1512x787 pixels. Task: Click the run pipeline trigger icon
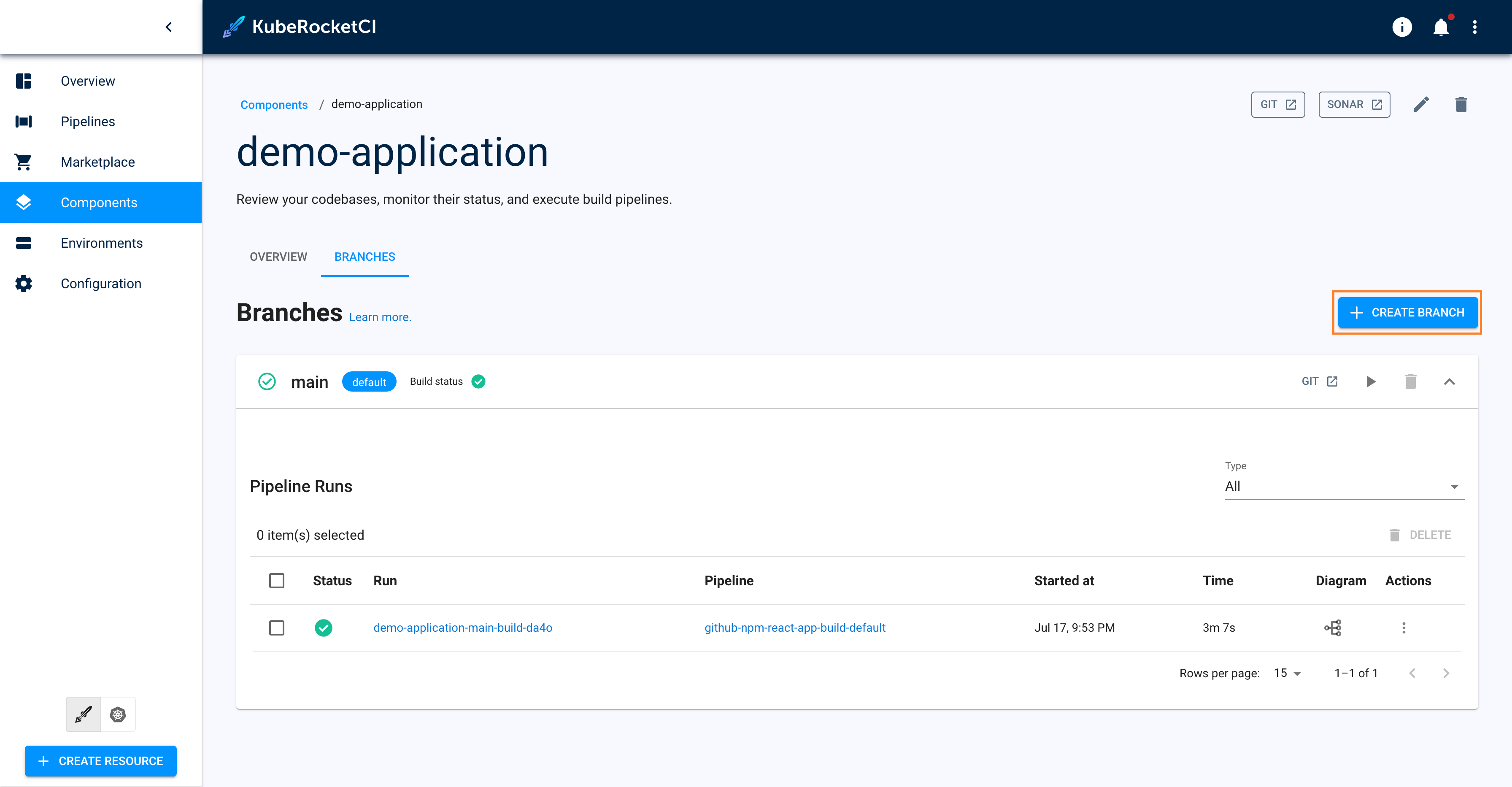point(1371,381)
